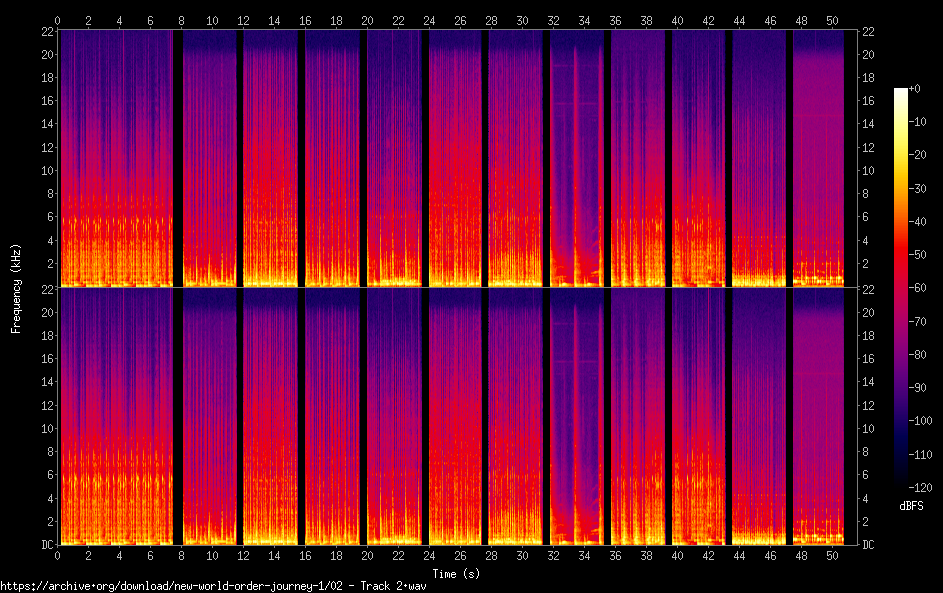Select the upper channel segment starting at 32 seconds
The height and width of the screenshot is (593, 943).
(x=578, y=158)
